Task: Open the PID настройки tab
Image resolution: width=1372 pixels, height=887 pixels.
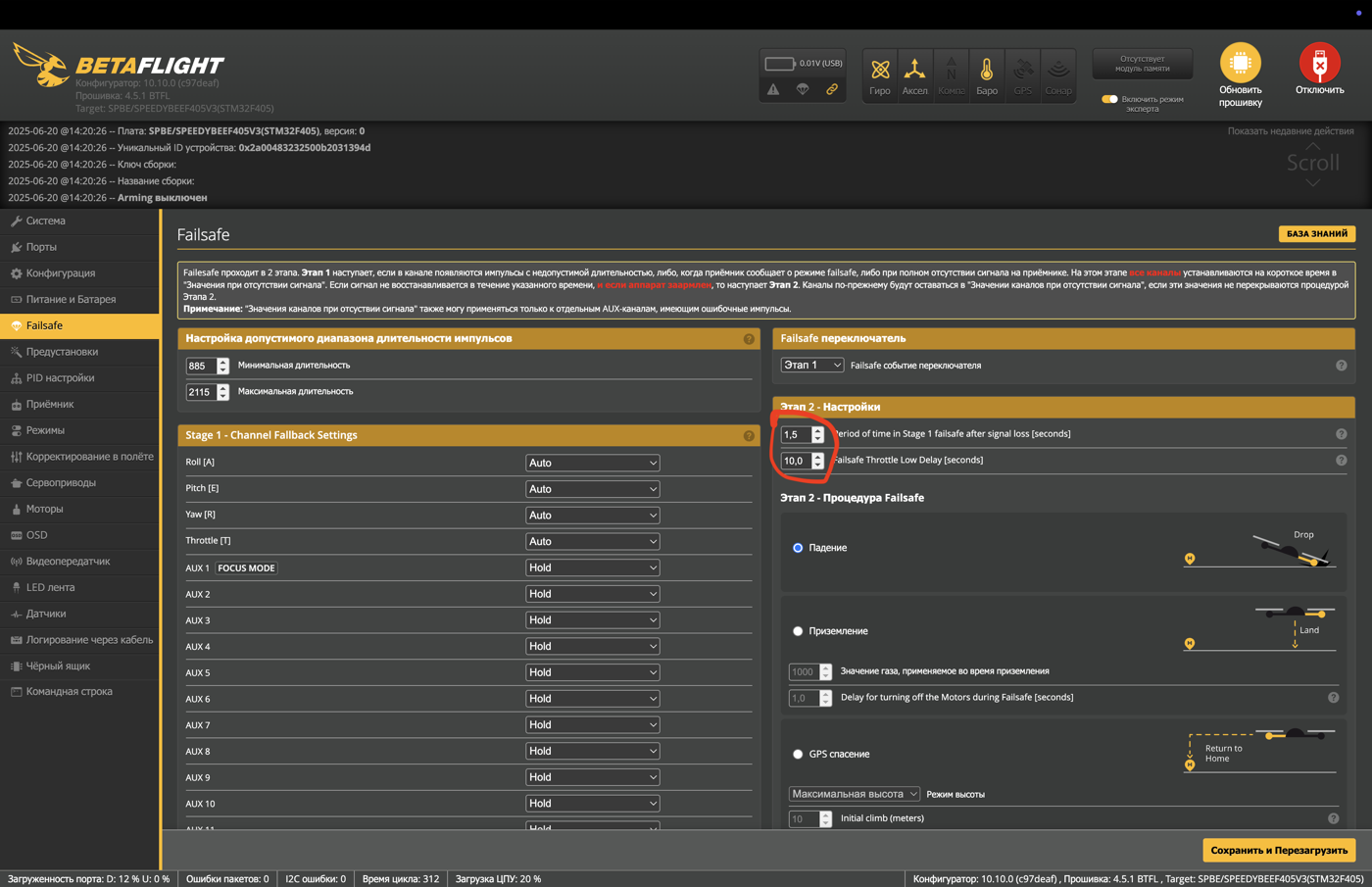Action: 79,377
